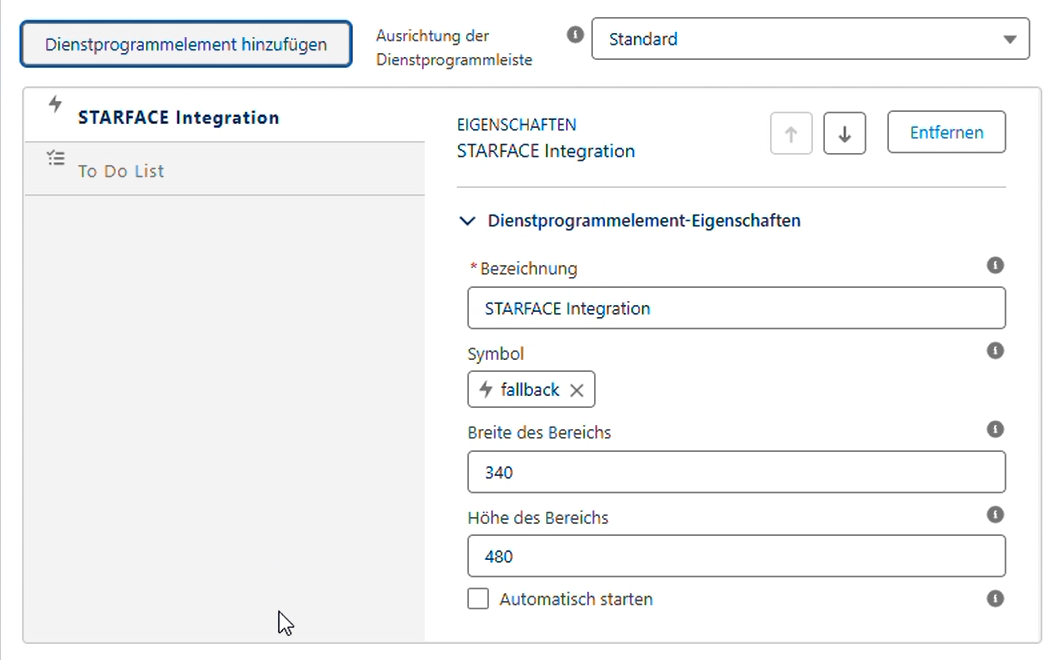The height and width of the screenshot is (660, 1062).
Task: Click the Breite des Bereichs field
Action: (736, 472)
